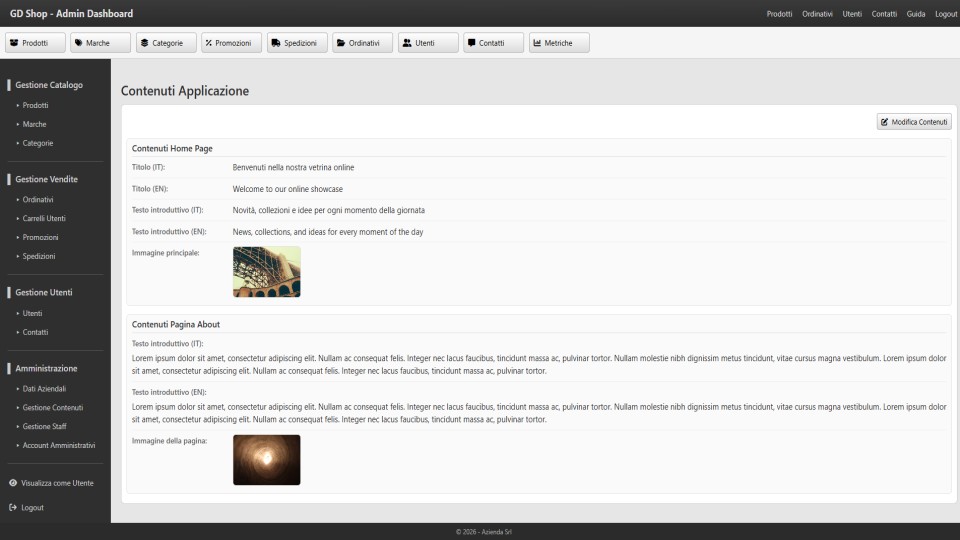Click the GD Shop - Admin Dashboard title
The image size is (960, 540).
[x=71, y=13]
